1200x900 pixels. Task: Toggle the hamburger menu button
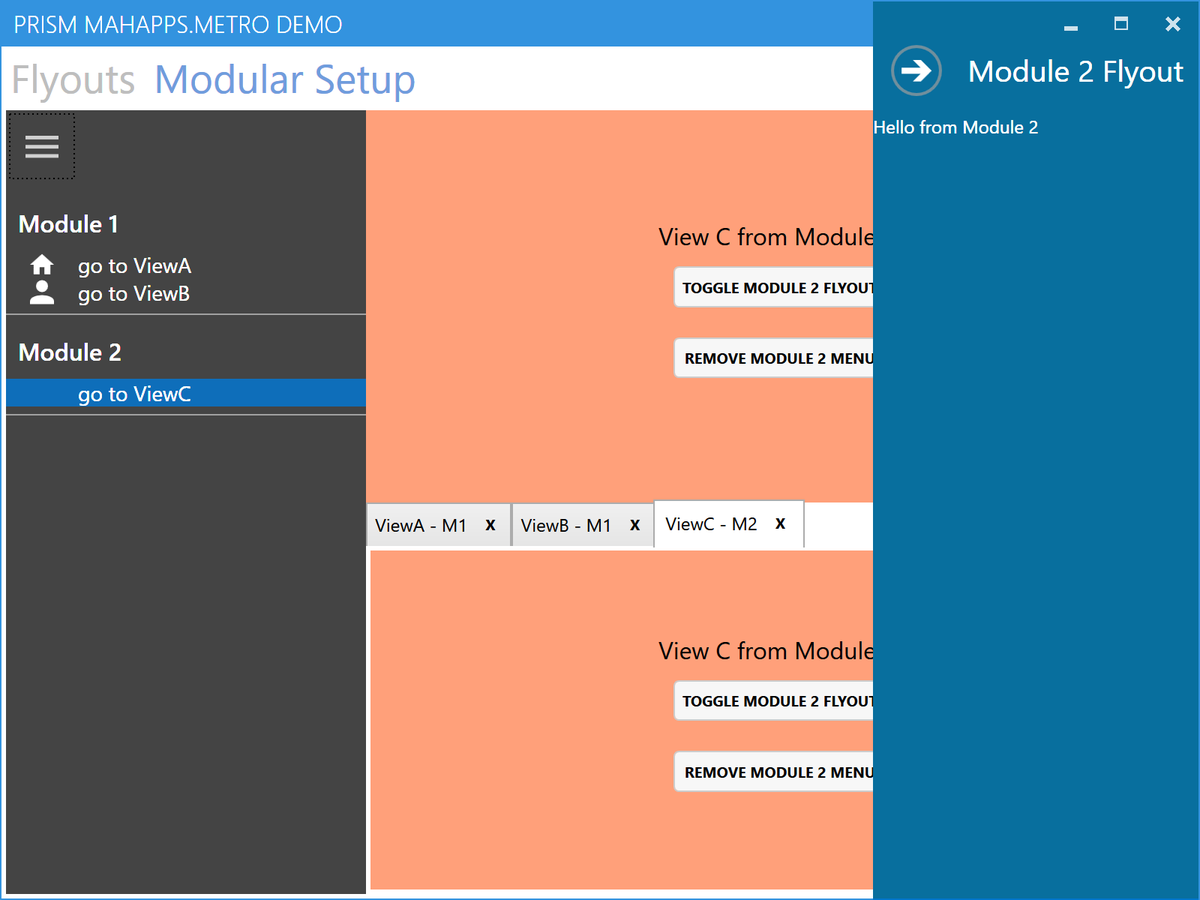point(42,147)
